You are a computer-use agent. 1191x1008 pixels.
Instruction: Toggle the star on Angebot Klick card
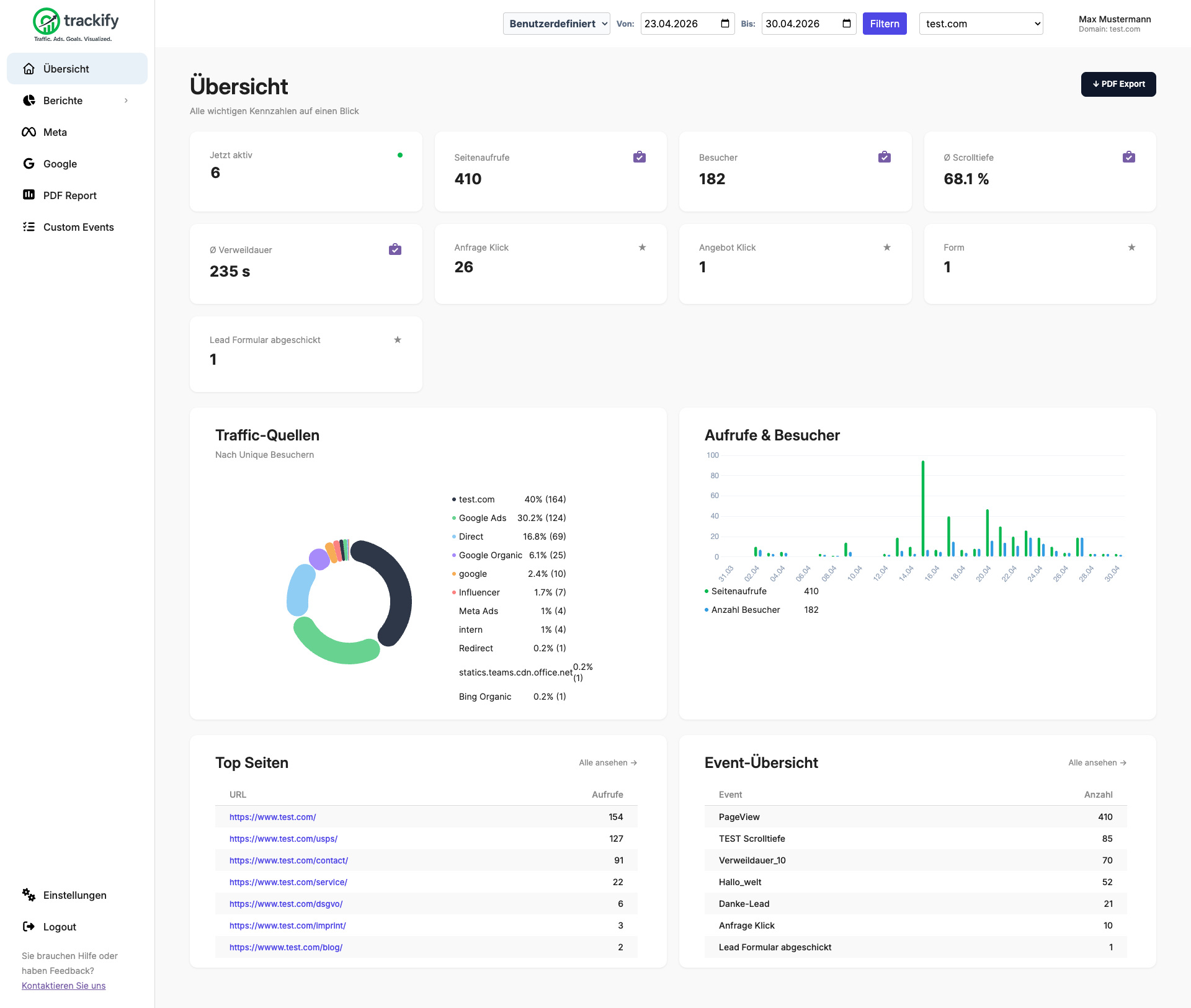(887, 247)
